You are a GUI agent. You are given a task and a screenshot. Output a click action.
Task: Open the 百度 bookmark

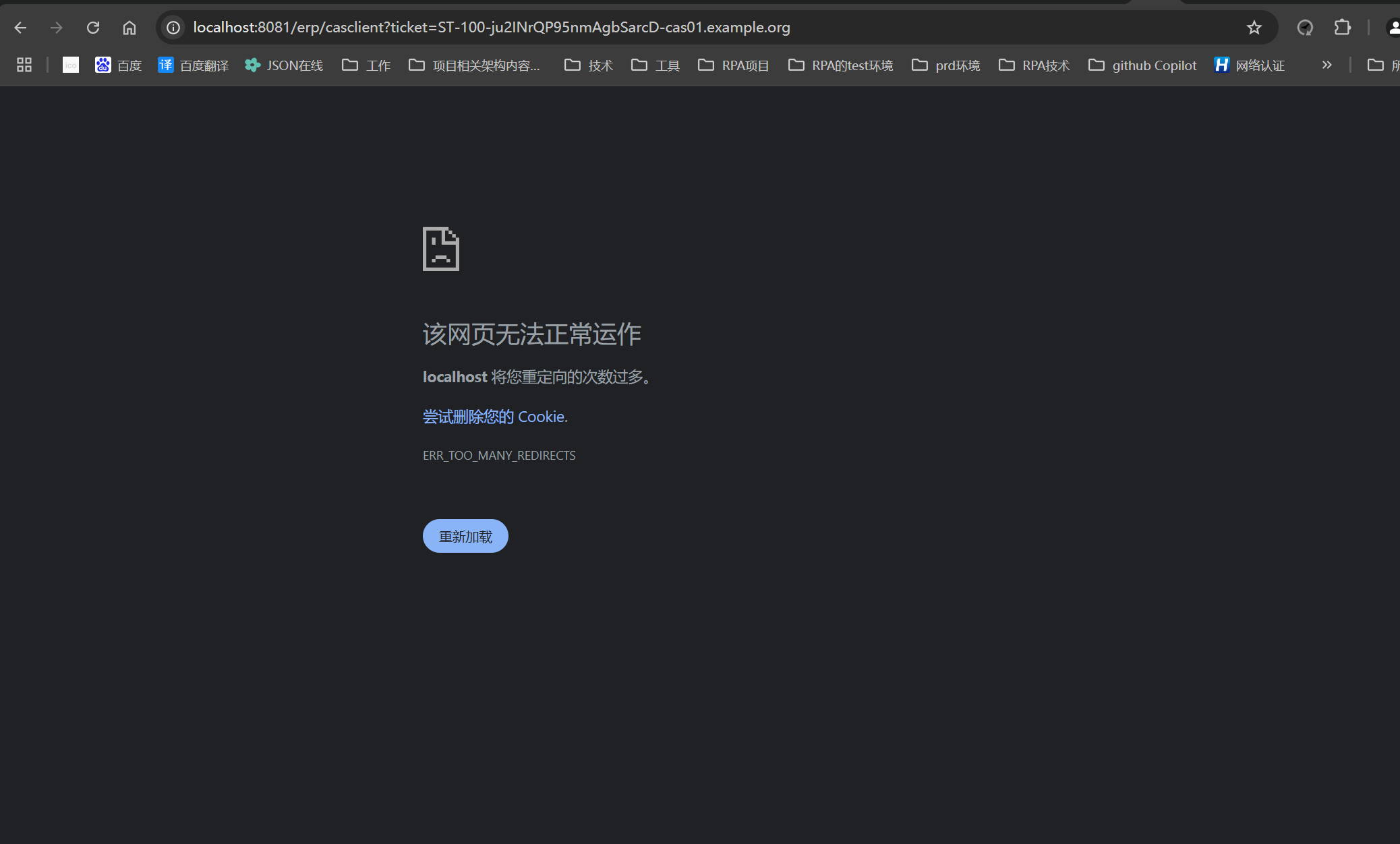point(119,65)
